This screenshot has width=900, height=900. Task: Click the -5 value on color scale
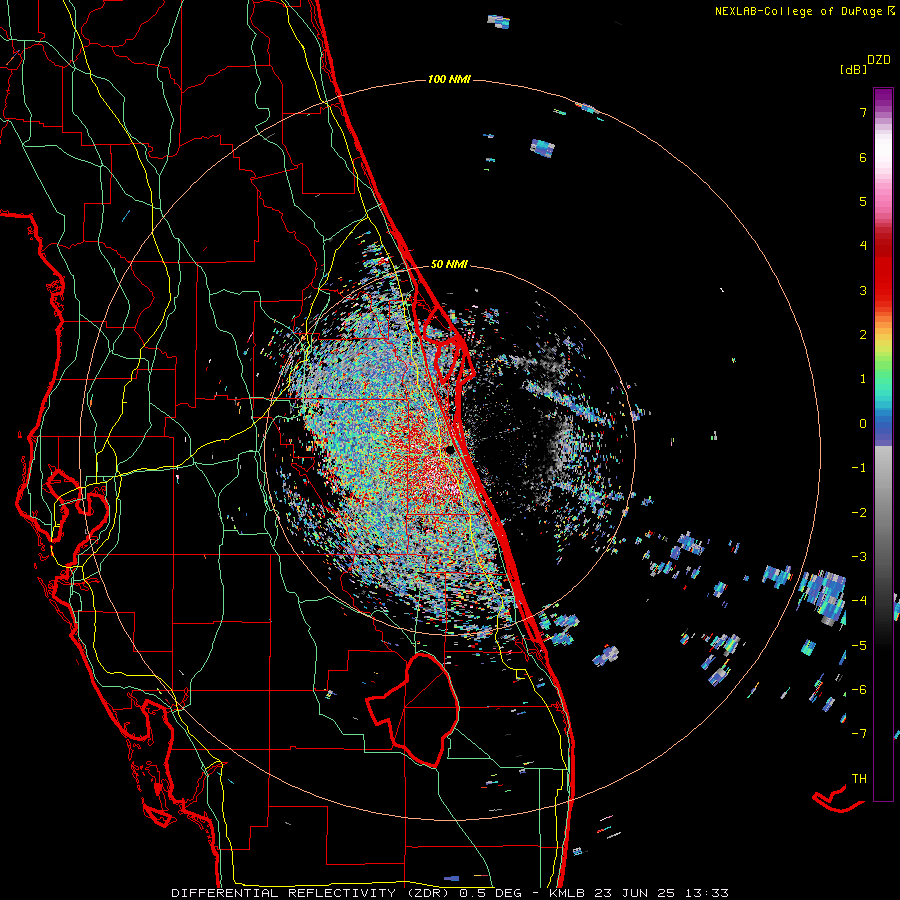(859, 646)
